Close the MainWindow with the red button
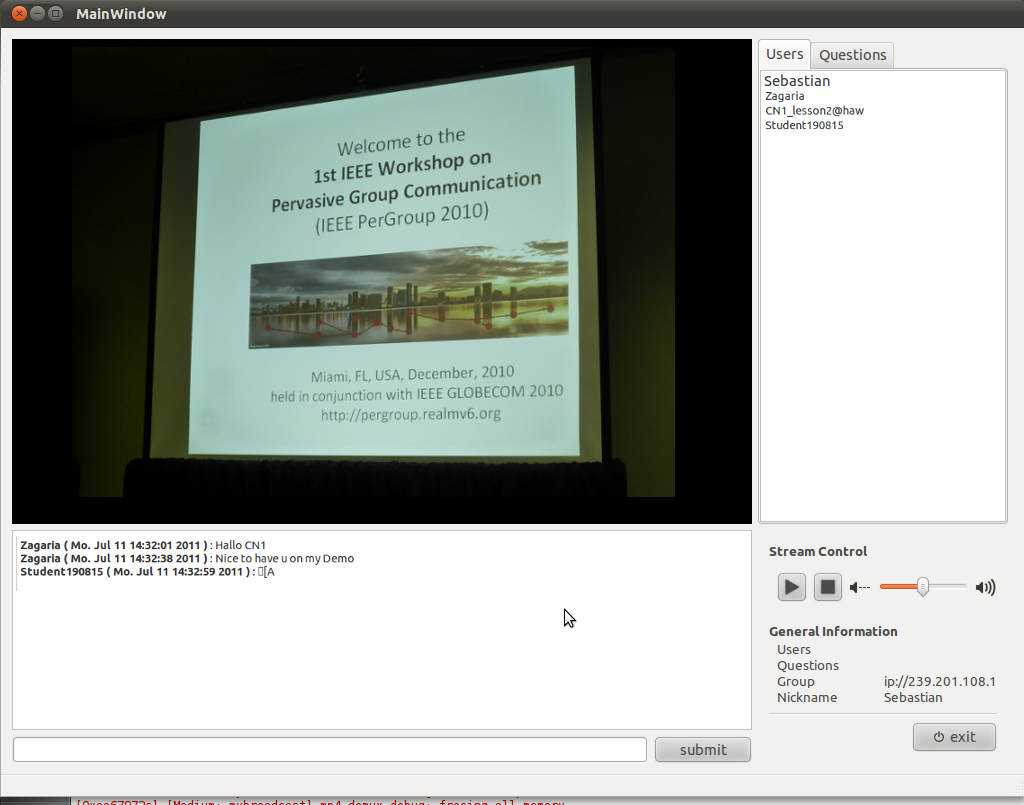The height and width of the screenshot is (805, 1024). [x=20, y=13]
